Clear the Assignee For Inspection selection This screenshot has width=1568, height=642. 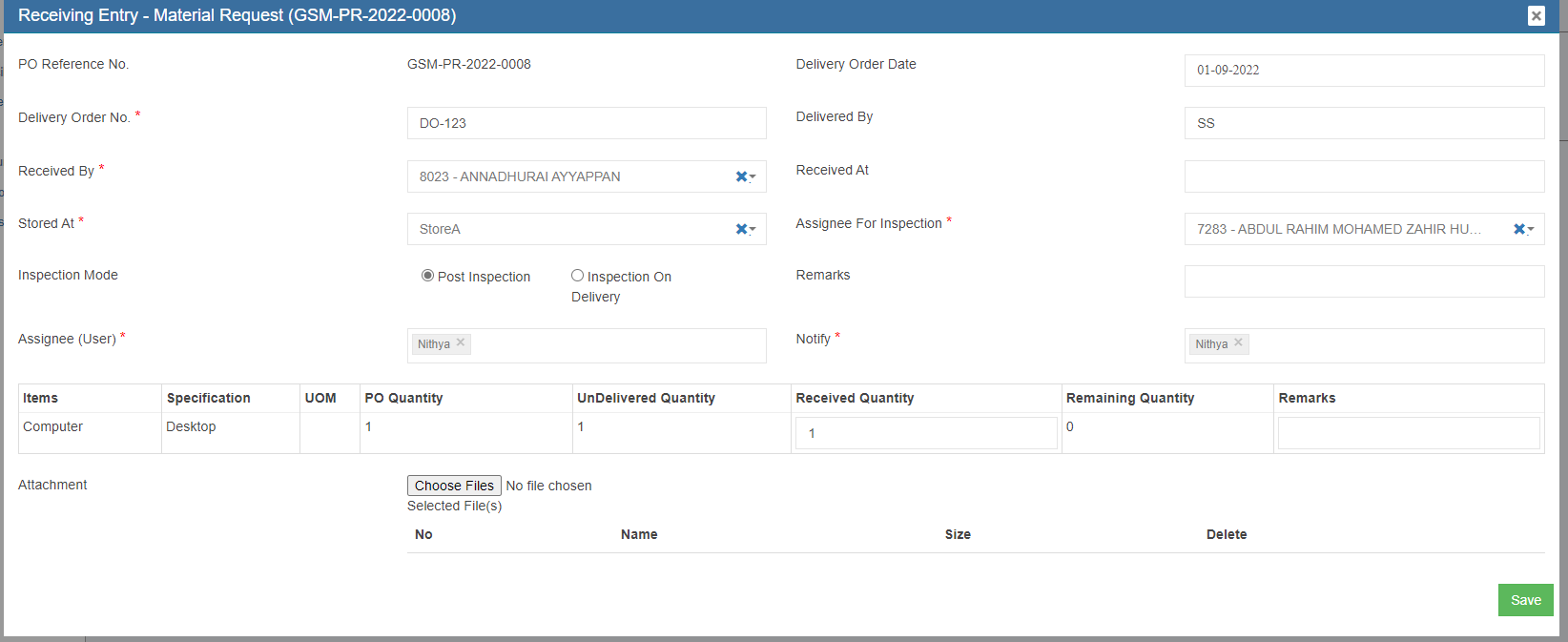(1518, 229)
